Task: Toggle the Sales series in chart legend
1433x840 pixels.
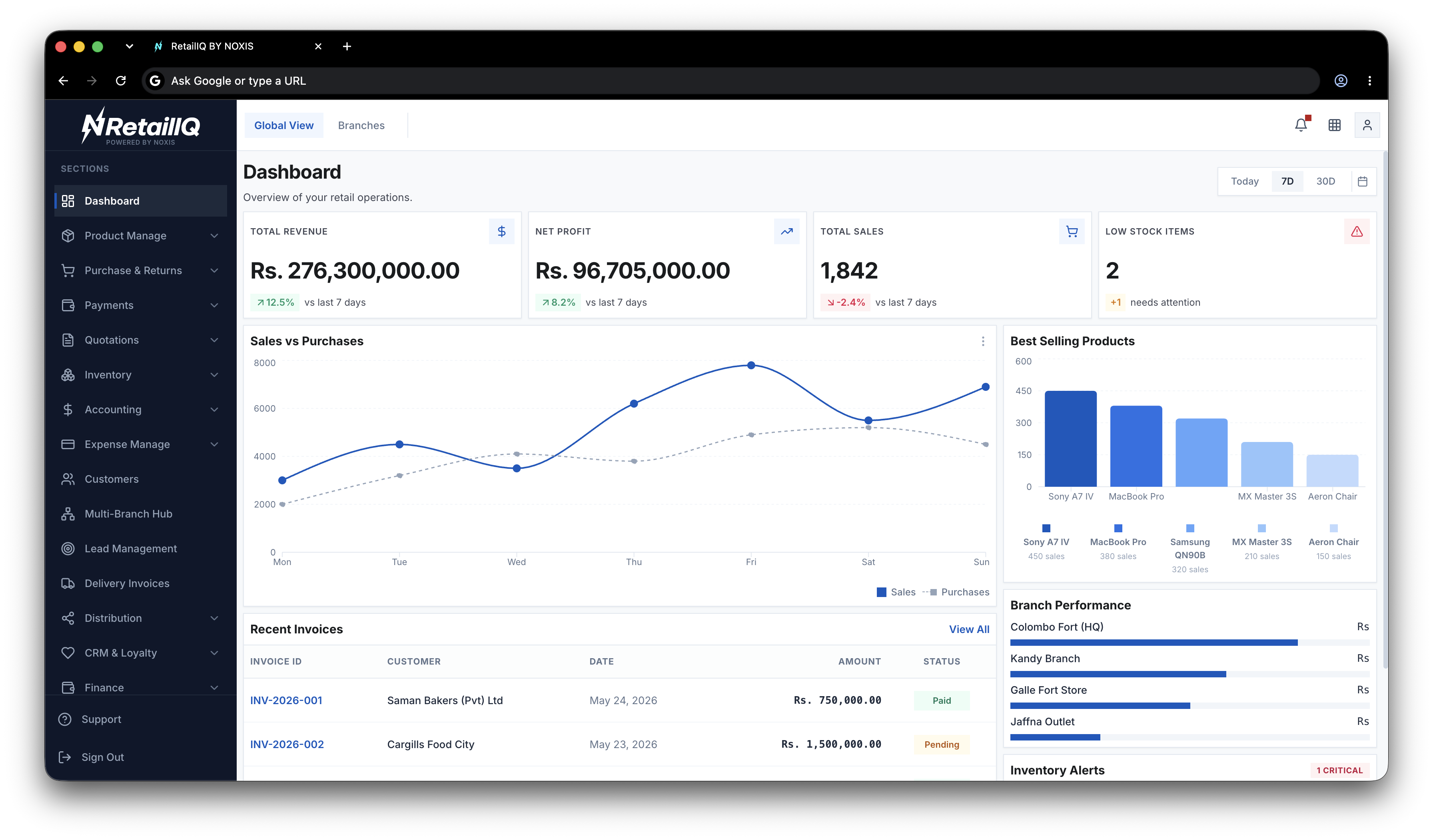Action: tap(896, 592)
